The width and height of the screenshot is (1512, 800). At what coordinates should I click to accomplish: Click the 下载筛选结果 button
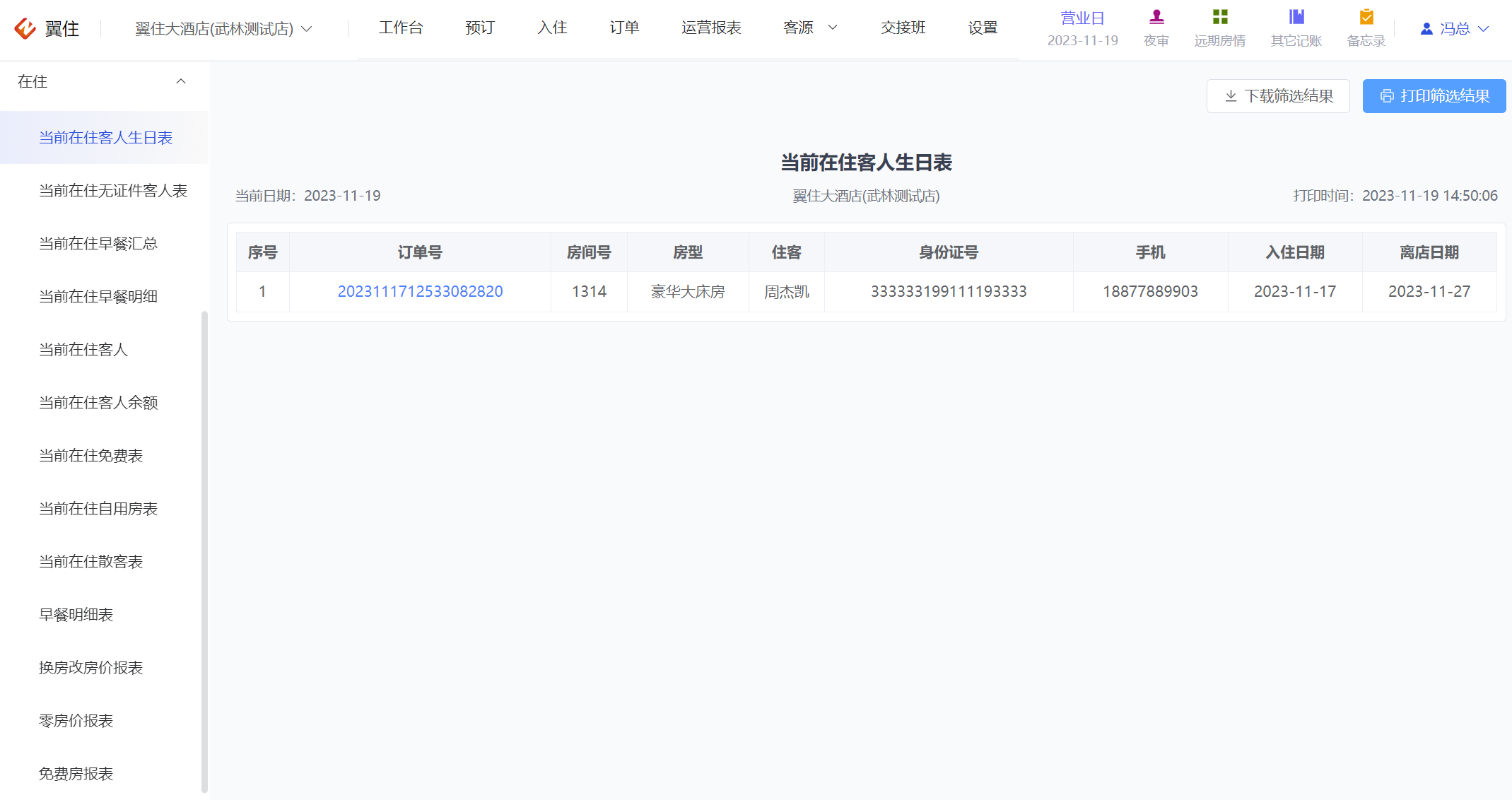1278,96
